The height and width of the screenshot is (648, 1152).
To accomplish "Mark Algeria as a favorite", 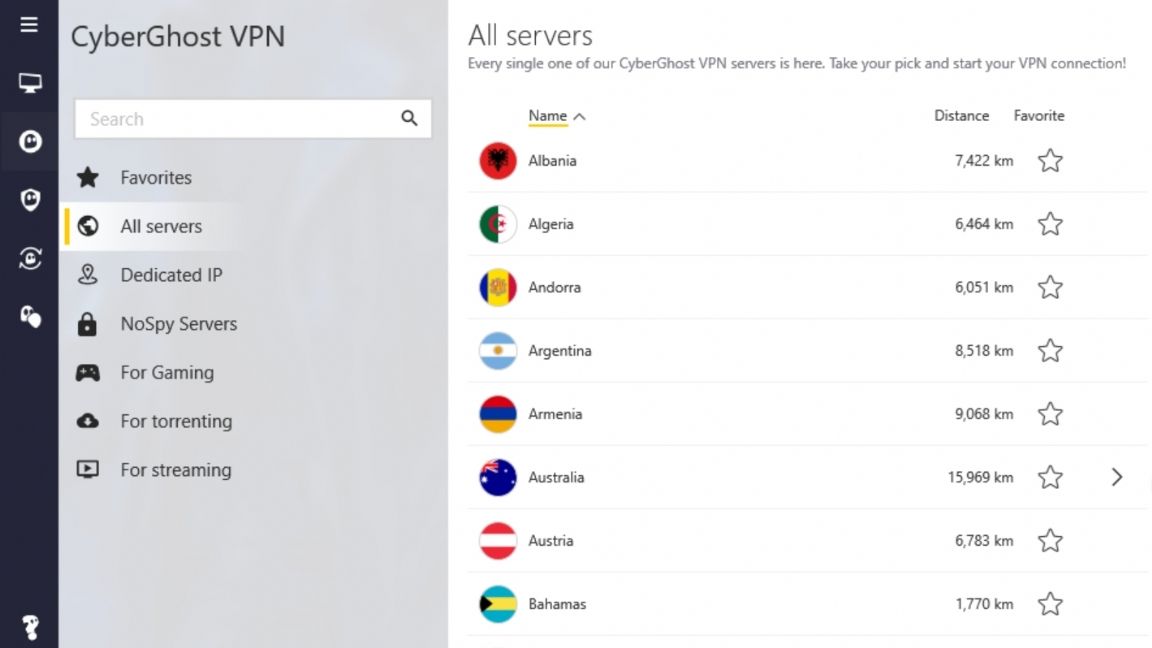I will click(x=1050, y=224).
